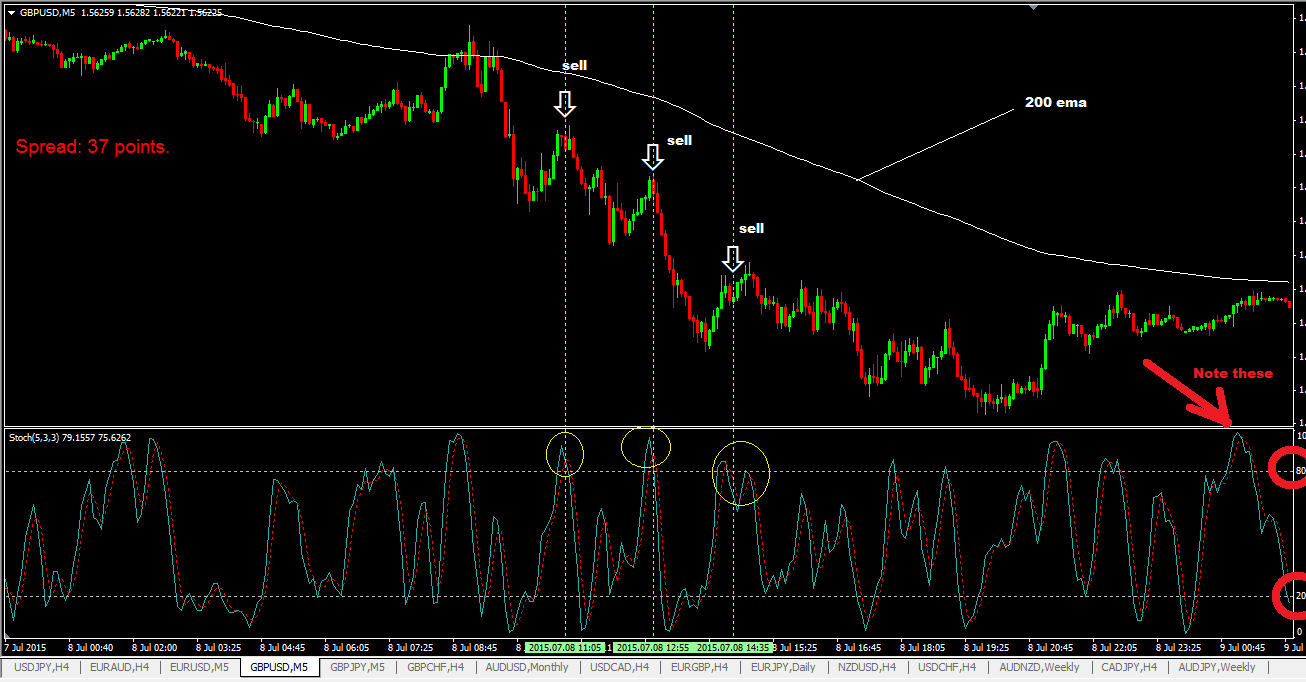Screen dimensions: 1306x682
Task: Switch to the USDJPY,H4 chart tab
Action: click(x=42, y=667)
